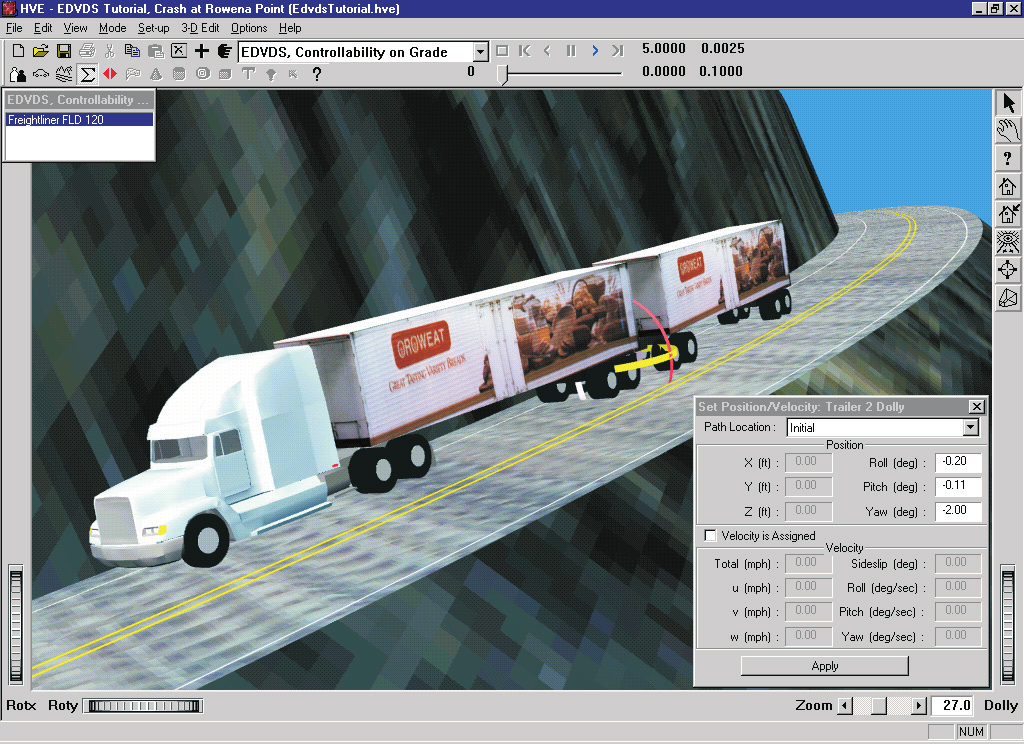Click the Save floppy disk icon
Screen dimensions: 1024x744
tap(63, 51)
